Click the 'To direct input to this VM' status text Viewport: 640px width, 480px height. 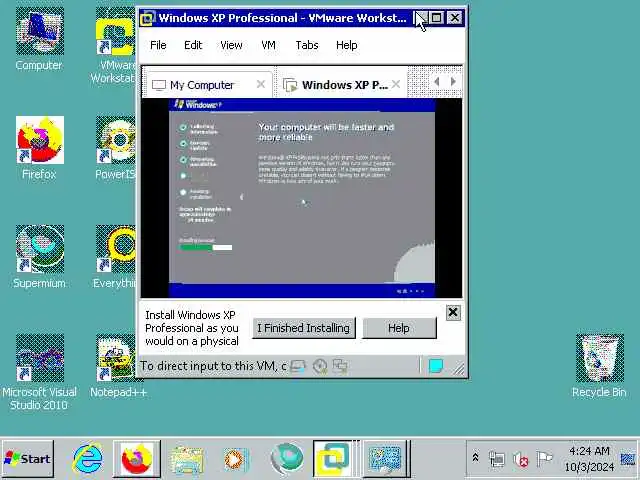point(213,366)
